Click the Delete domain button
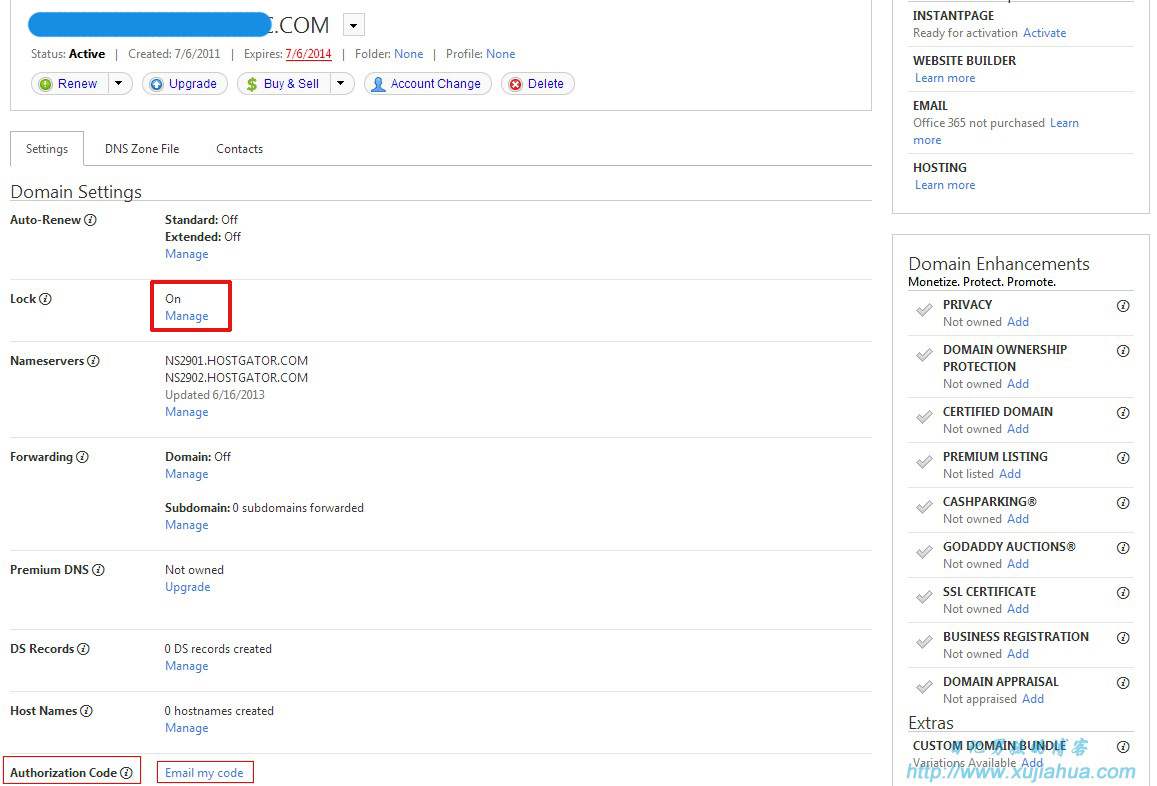This screenshot has width=1157, height=786. [537, 84]
